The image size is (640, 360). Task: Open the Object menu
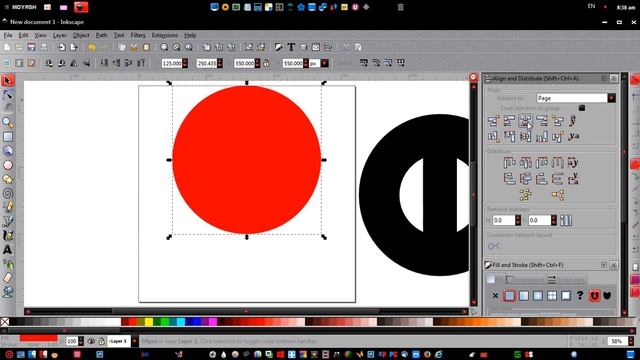(x=81, y=35)
